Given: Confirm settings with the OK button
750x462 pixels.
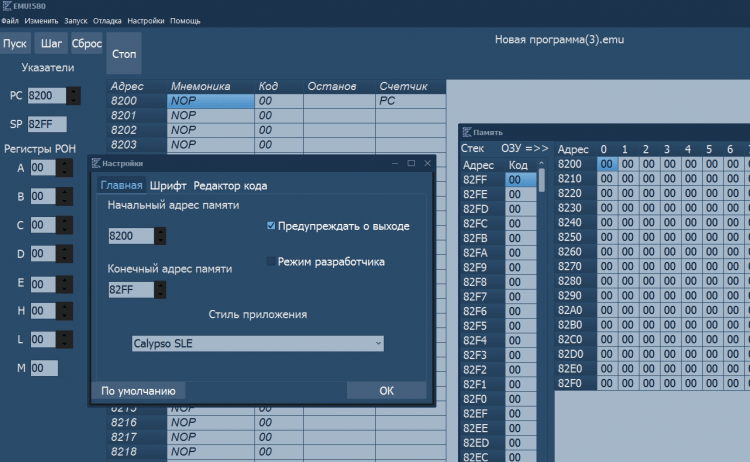Looking at the screenshot, I should click(386, 391).
